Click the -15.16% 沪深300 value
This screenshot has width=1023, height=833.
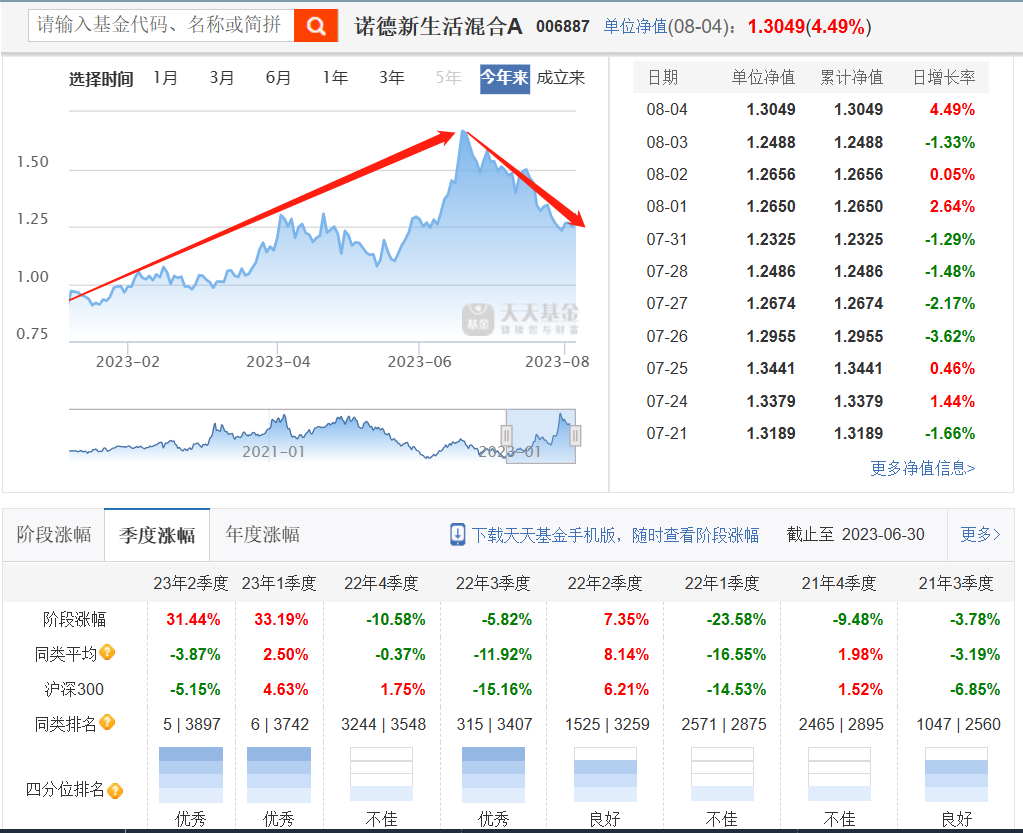tap(502, 689)
